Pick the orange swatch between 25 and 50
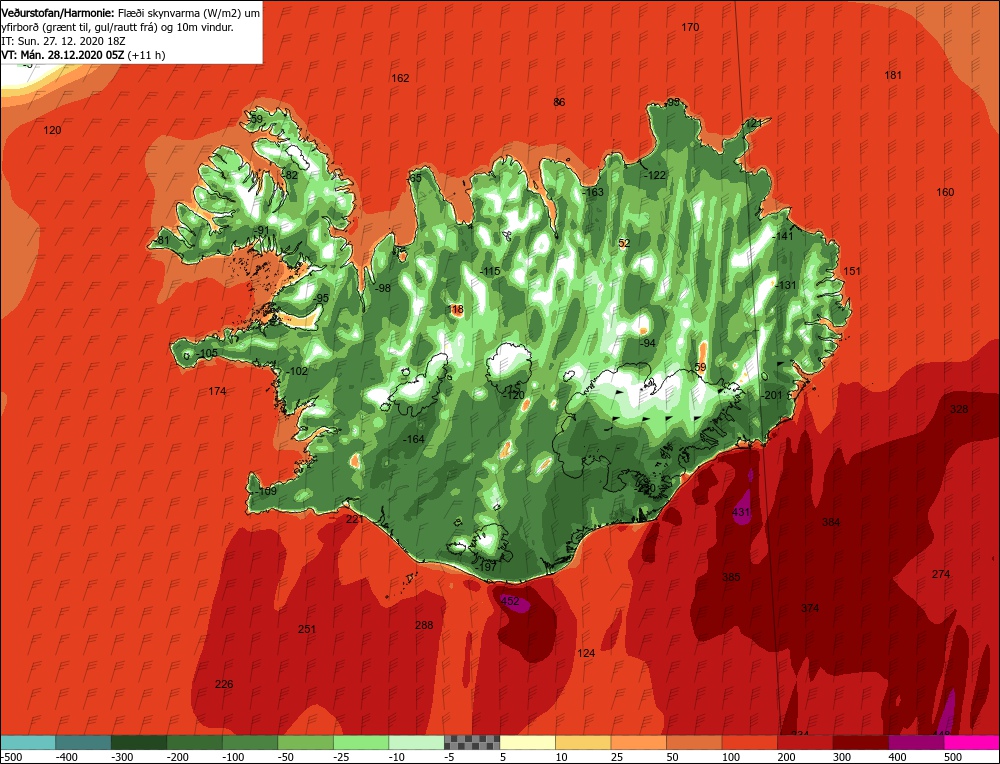Image resolution: width=1000 pixels, height=764 pixels. (x=638, y=742)
